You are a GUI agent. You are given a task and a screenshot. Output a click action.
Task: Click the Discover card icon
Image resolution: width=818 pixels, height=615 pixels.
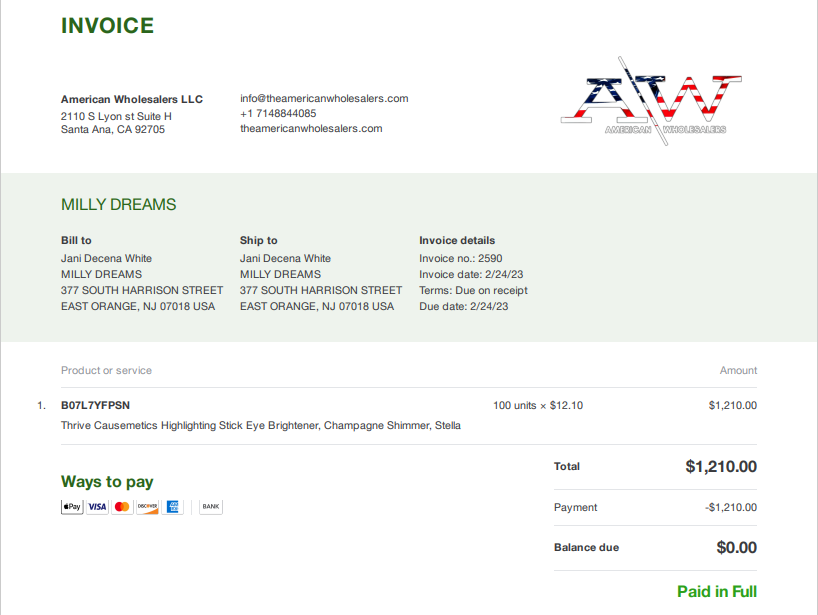click(x=147, y=507)
